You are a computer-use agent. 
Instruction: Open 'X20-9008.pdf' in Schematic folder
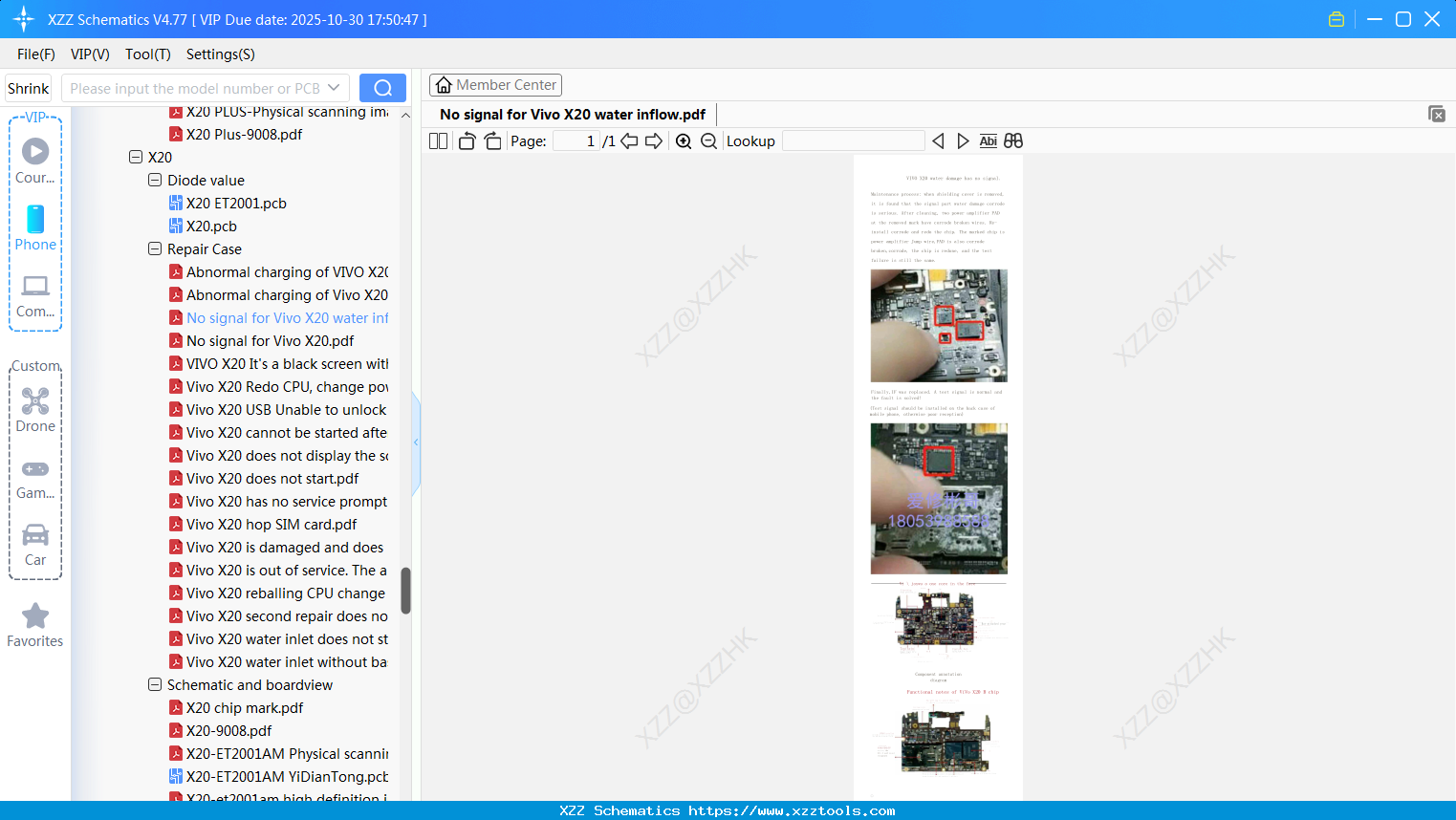[228, 730]
